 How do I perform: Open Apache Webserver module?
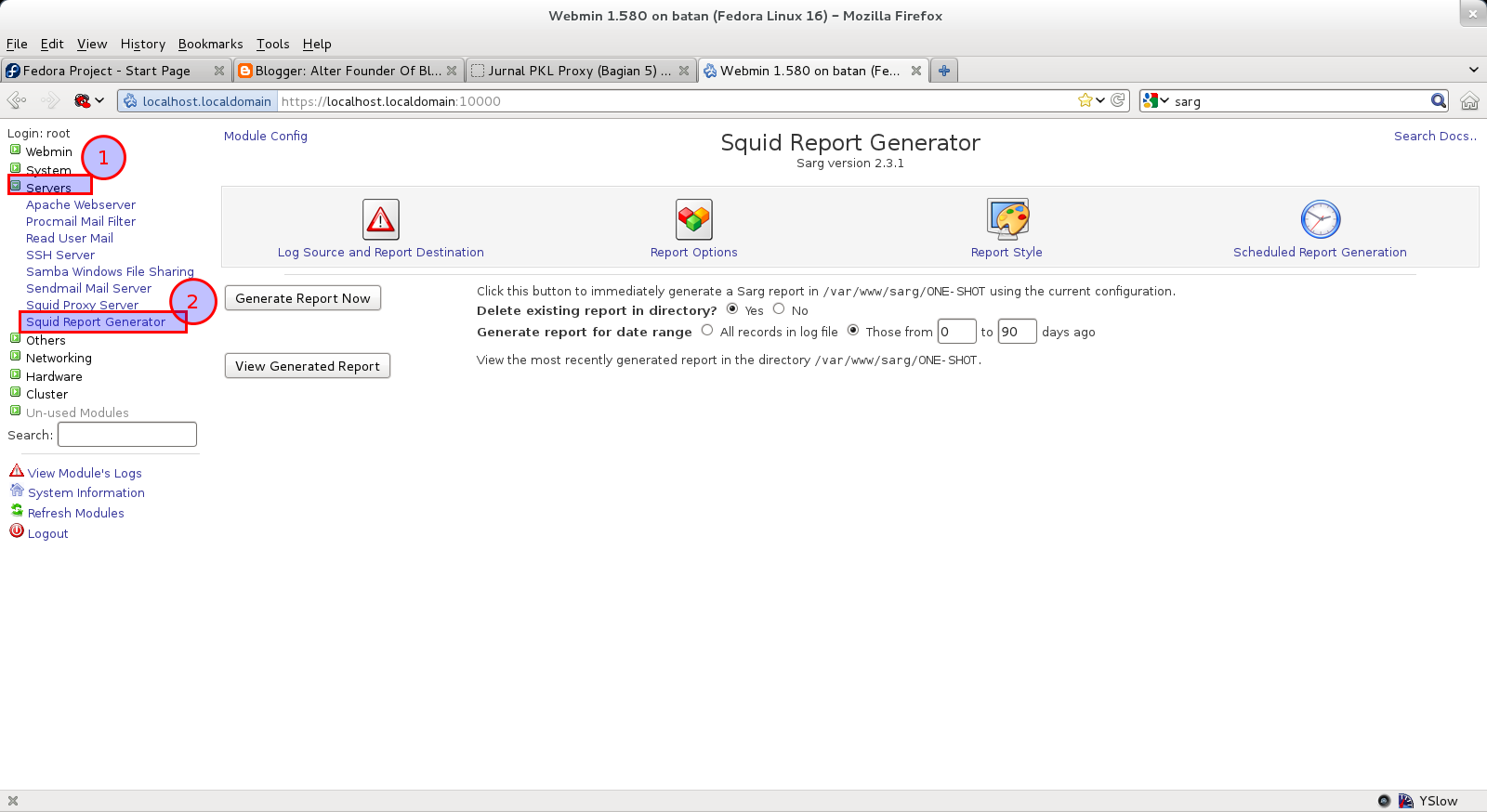click(x=81, y=204)
